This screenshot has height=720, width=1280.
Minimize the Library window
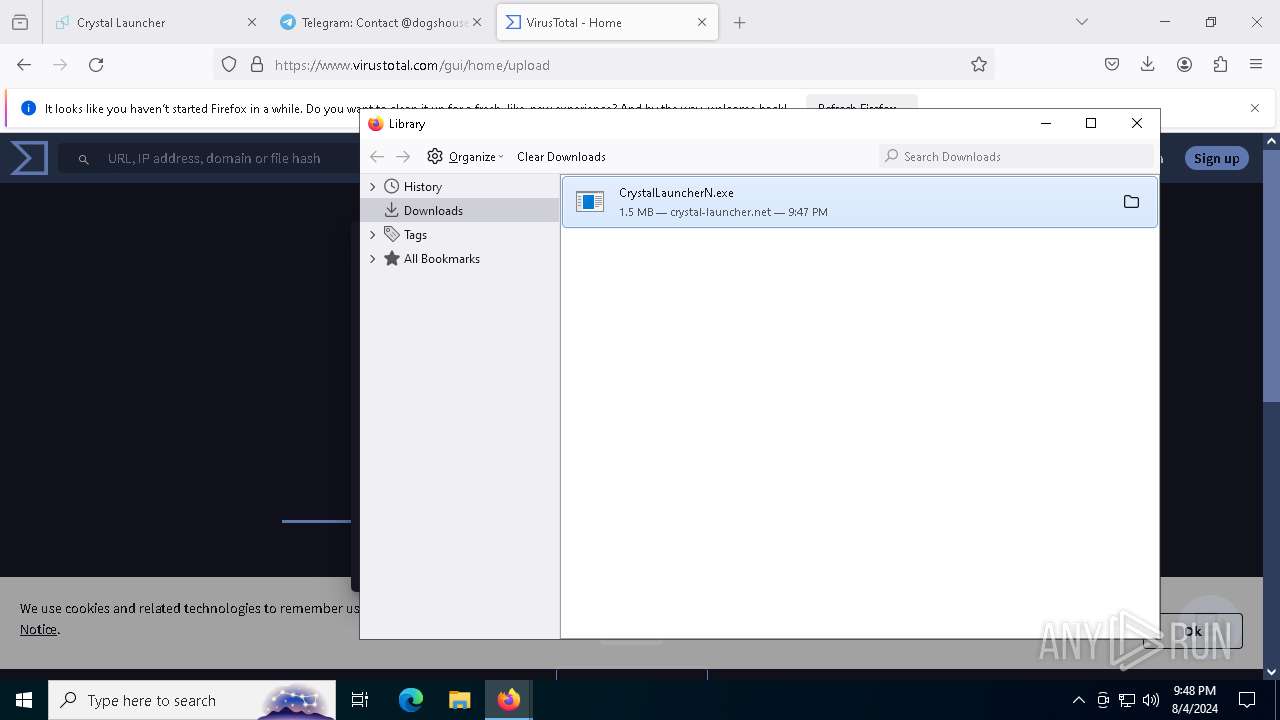pos(1046,123)
